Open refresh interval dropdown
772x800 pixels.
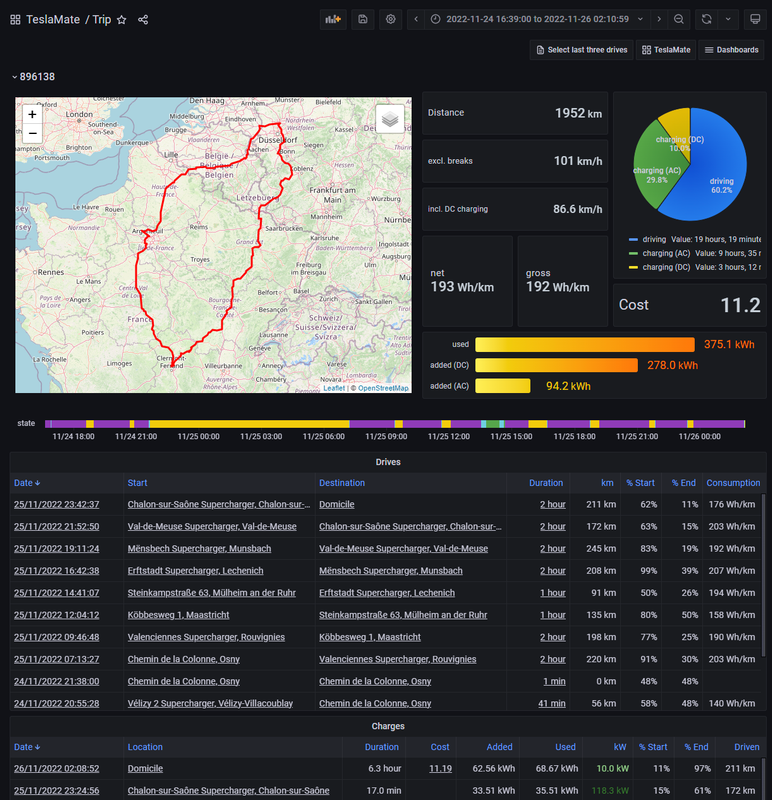728,19
